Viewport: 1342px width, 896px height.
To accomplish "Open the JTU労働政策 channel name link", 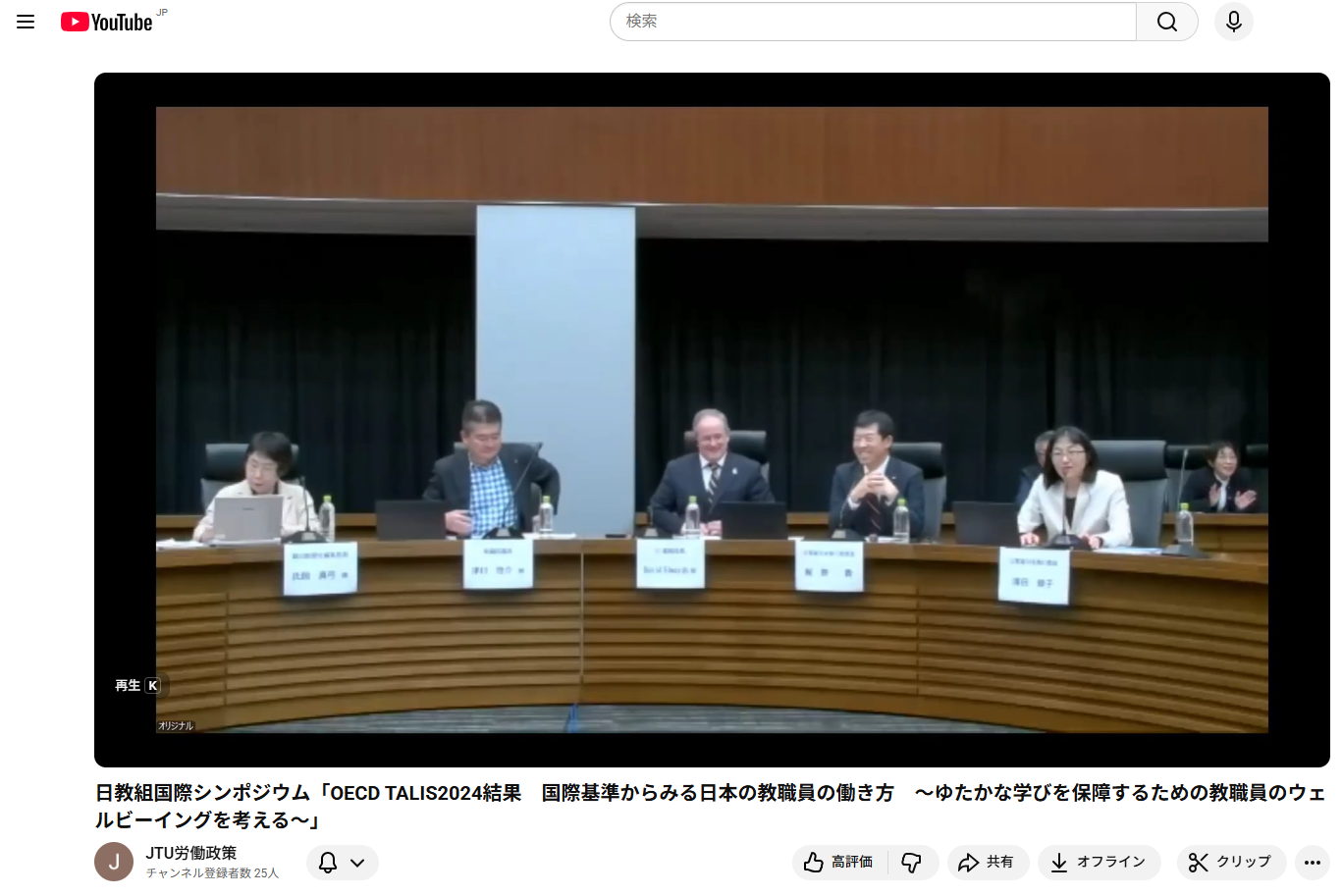I will coord(191,853).
